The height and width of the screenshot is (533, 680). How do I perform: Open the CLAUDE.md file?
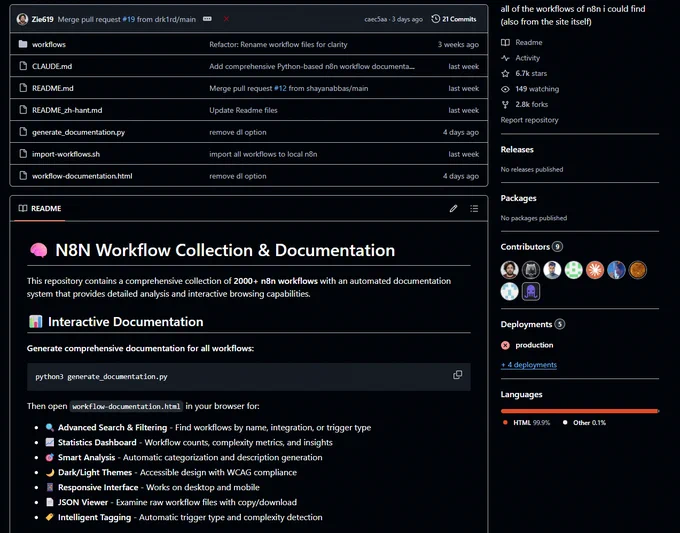52,66
